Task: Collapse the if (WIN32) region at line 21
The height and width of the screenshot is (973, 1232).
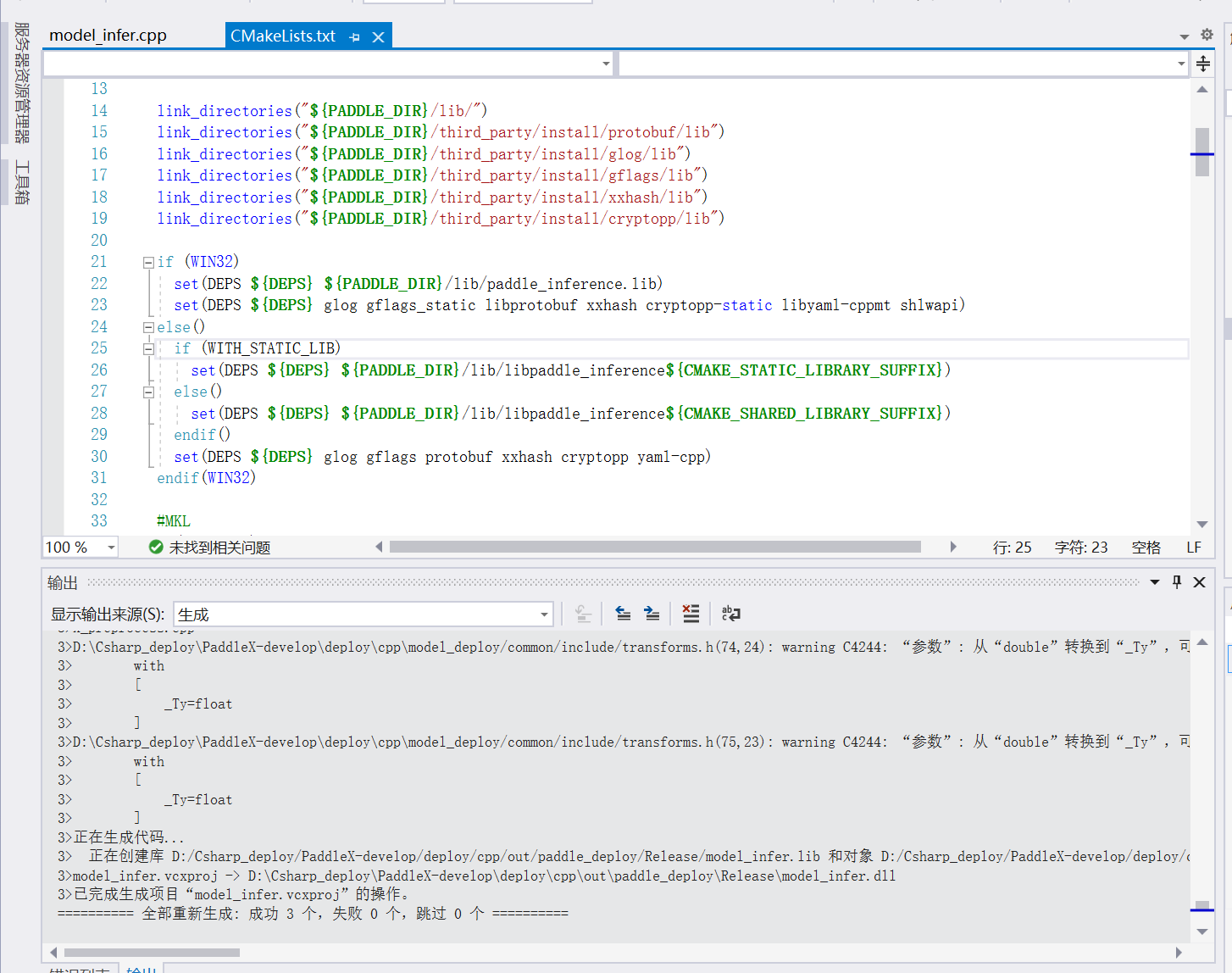Action: (x=147, y=261)
